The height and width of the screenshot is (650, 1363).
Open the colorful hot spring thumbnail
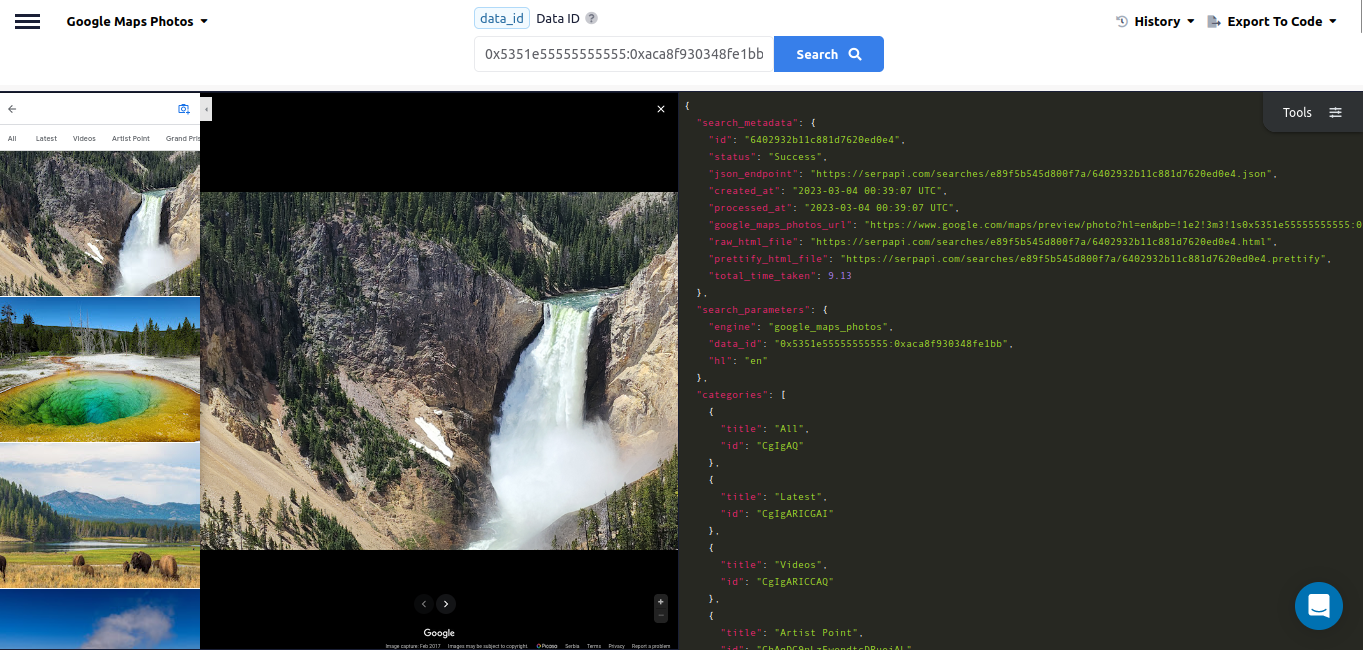(100, 369)
